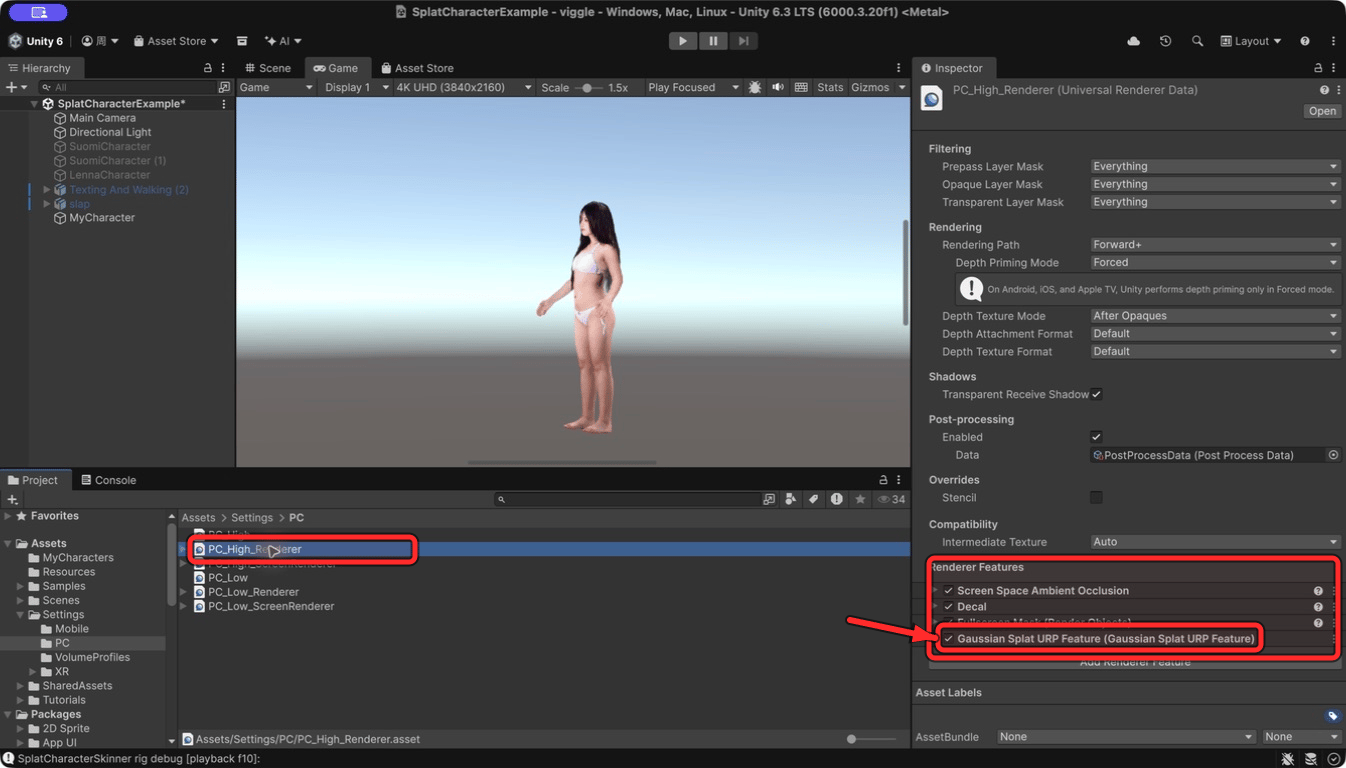The width and height of the screenshot is (1346, 768).
Task: Click the Step forward button
Action: point(743,41)
